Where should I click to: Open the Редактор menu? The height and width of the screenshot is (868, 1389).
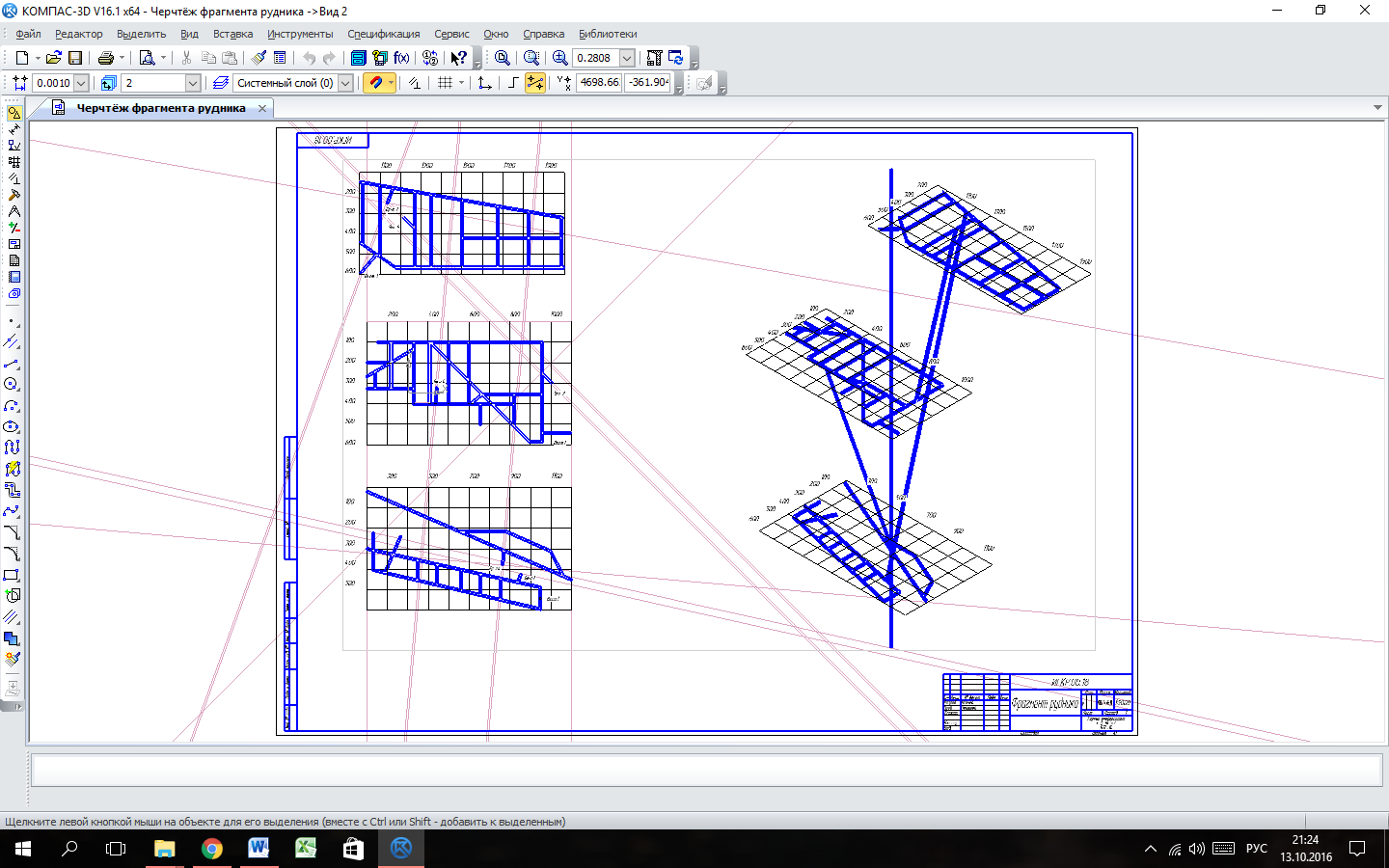click(x=78, y=34)
